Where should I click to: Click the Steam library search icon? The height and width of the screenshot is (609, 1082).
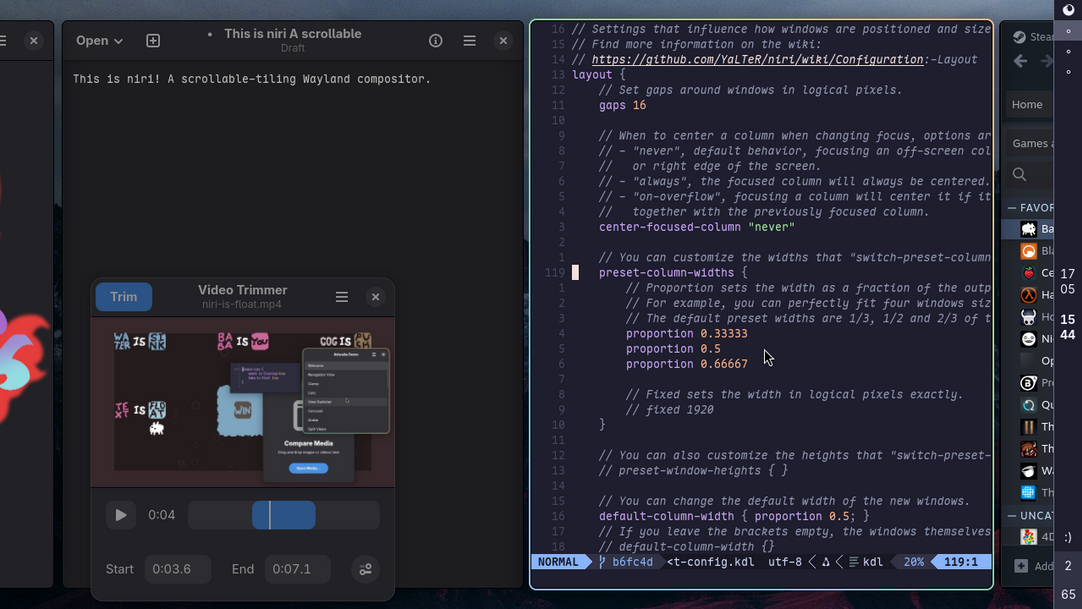(x=1020, y=175)
